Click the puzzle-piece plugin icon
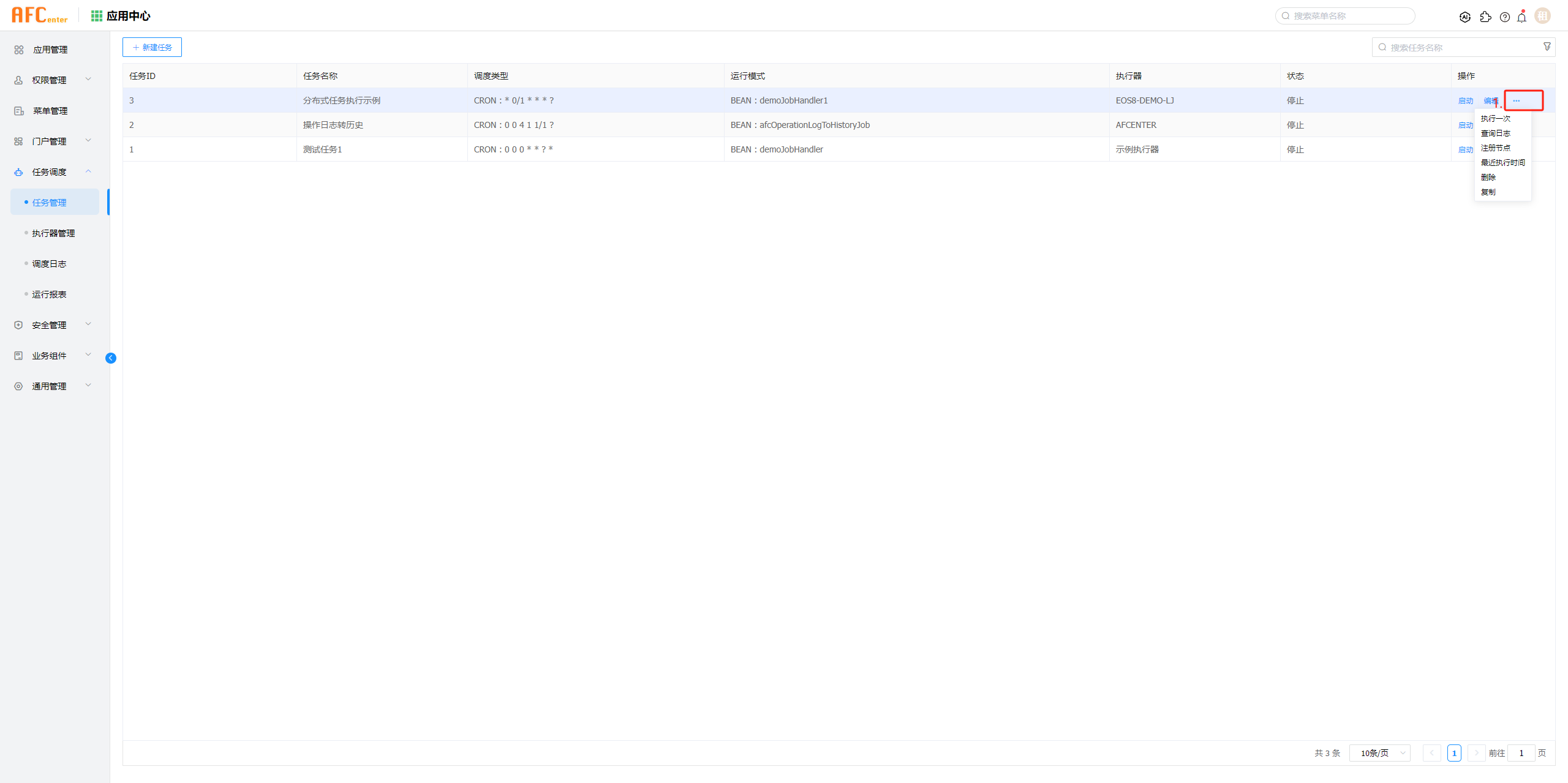Screen dimensions: 1568x783 [x=1485, y=17]
